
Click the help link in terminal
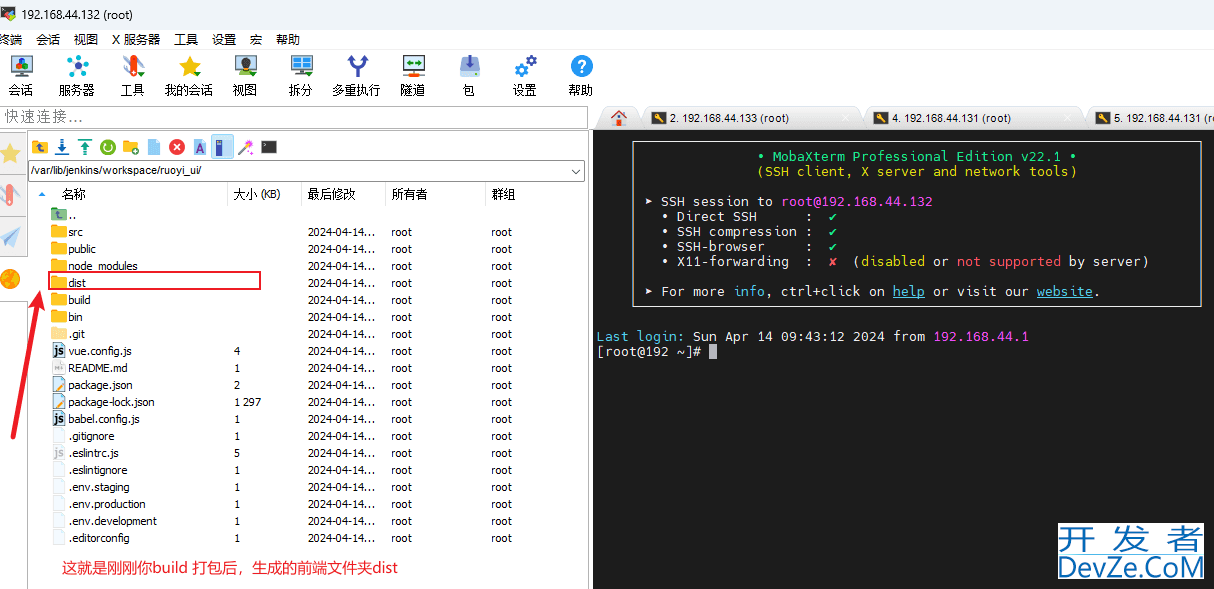coord(908,291)
